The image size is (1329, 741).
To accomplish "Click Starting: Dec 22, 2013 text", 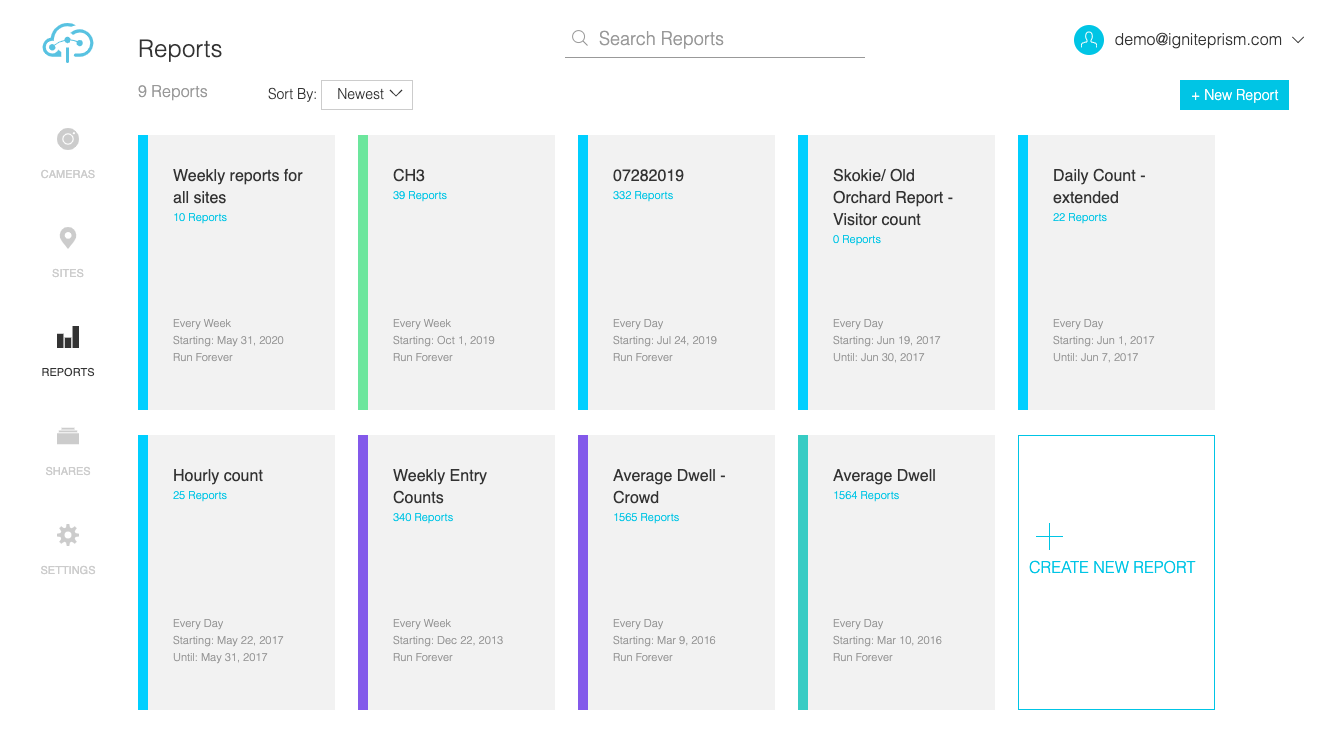I will click(x=448, y=640).
